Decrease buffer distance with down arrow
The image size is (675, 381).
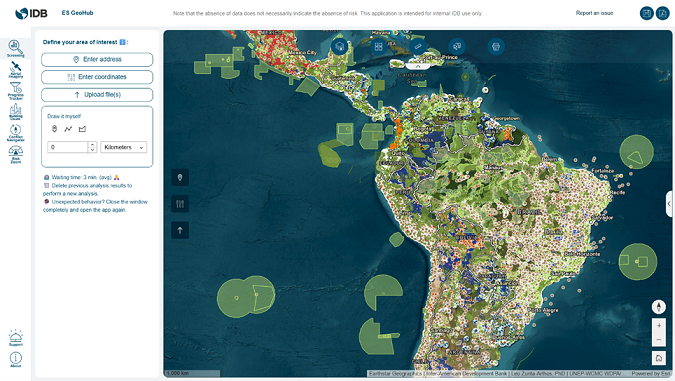tap(92, 150)
